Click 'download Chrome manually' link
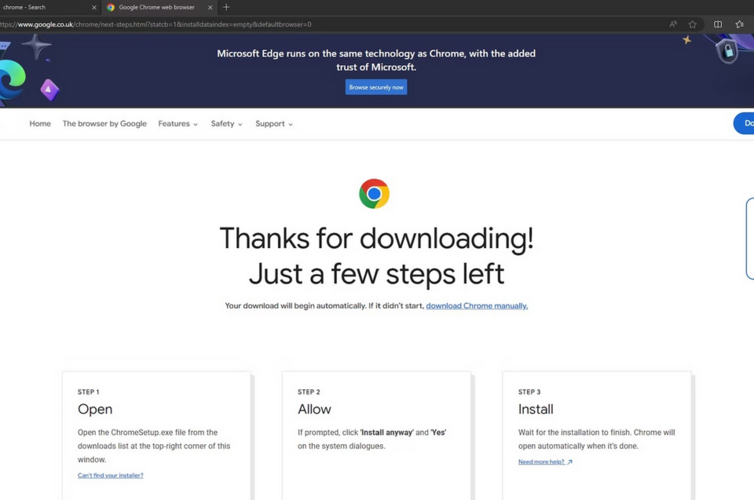 pos(477,306)
